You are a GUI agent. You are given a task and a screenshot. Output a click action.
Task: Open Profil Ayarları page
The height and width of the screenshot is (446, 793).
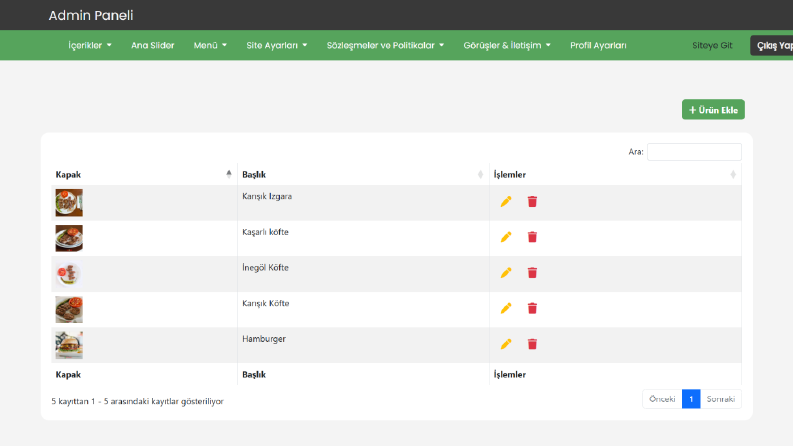(x=598, y=46)
